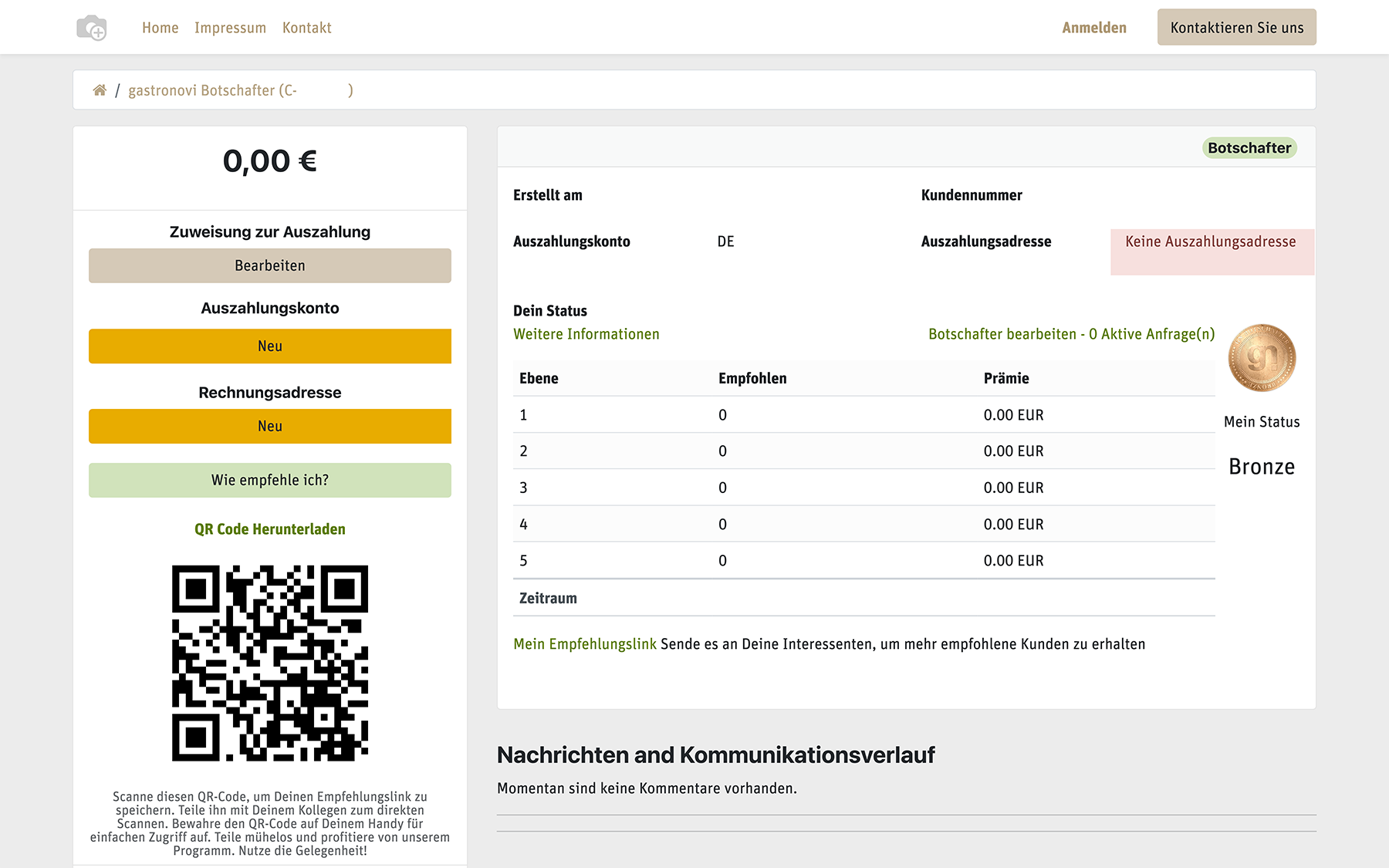Open the Impressum page
The height and width of the screenshot is (868, 1389).
230,28
